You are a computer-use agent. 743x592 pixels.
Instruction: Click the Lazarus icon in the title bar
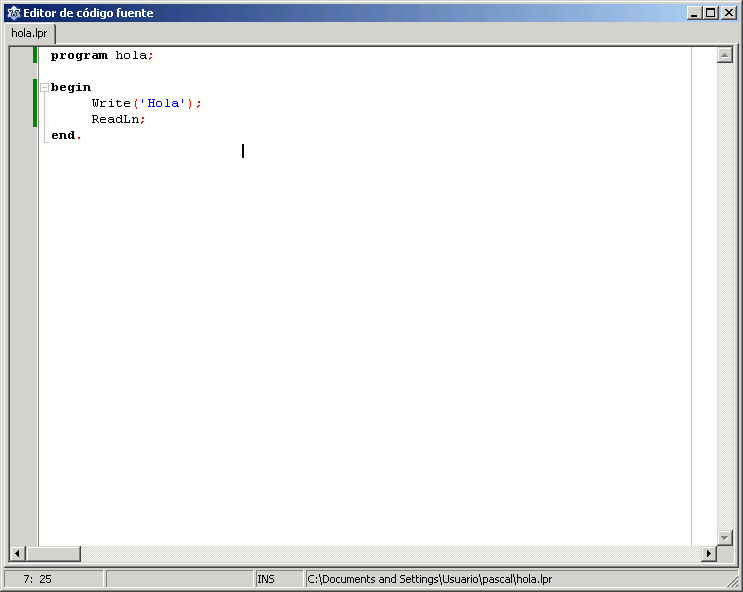[x=14, y=13]
